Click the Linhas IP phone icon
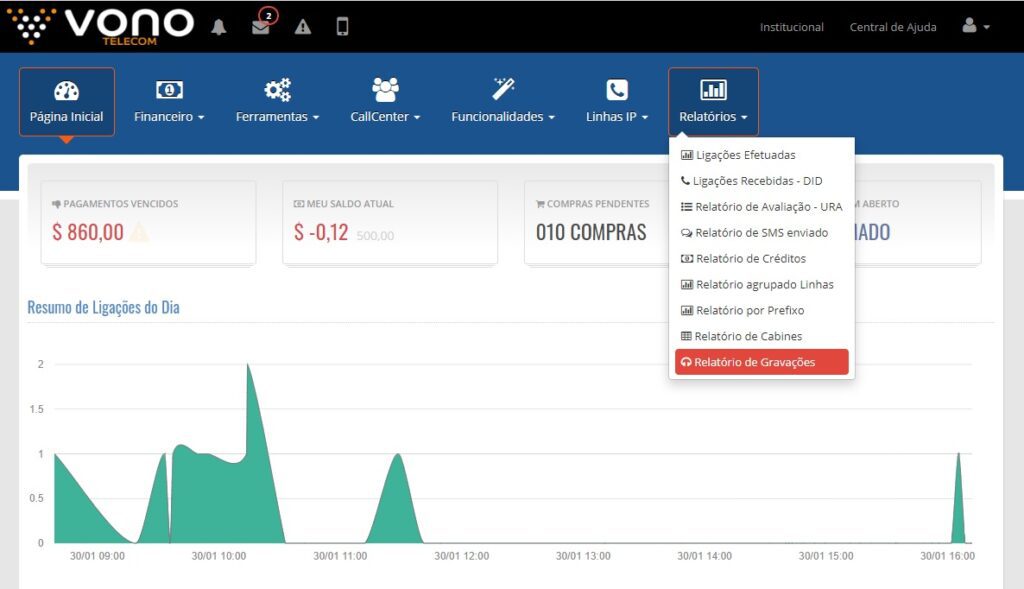Screen dimensions: 1024x589 pyautogui.click(x=617, y=91)
